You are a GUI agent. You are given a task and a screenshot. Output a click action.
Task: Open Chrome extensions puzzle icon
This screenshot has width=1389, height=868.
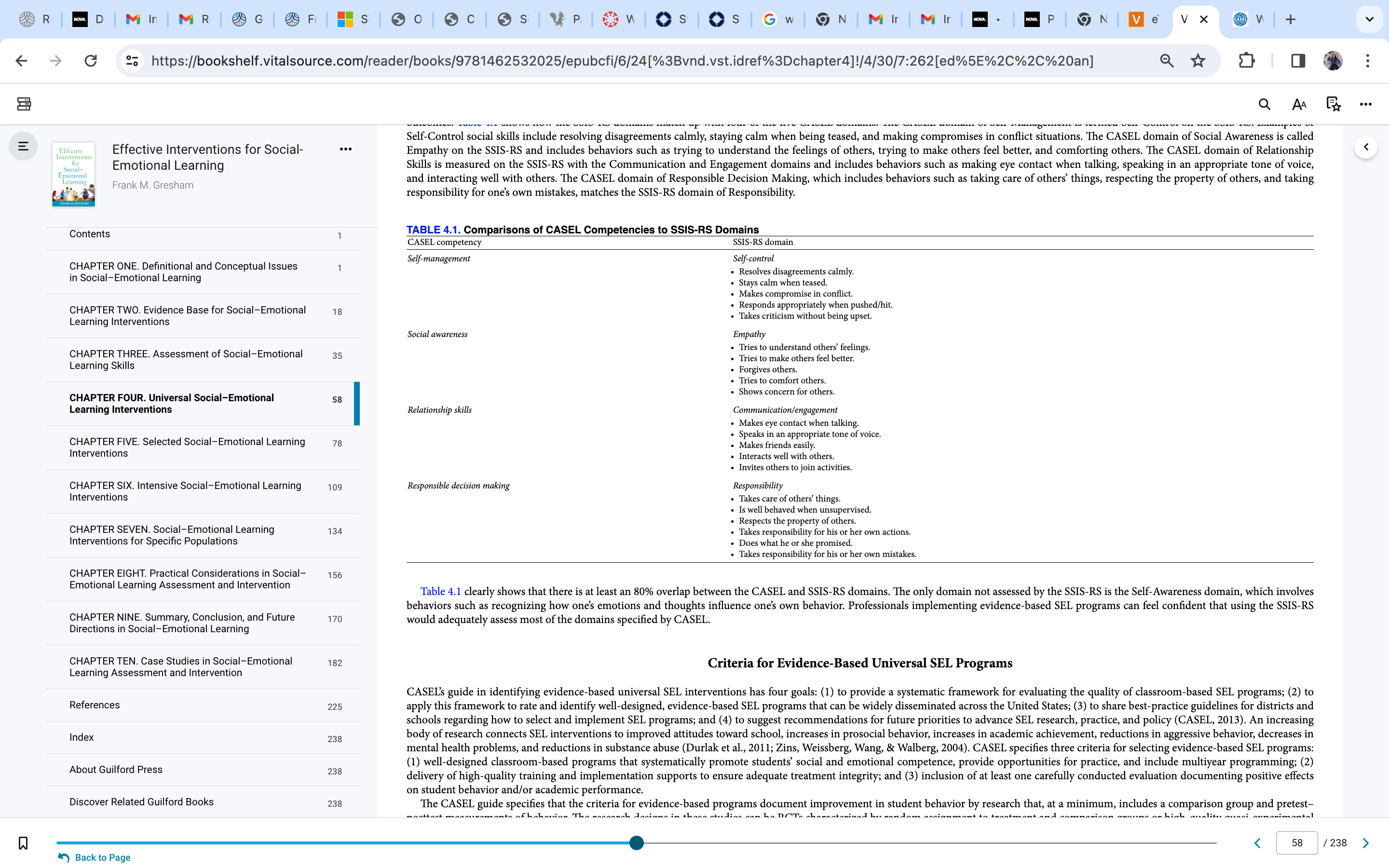[x=1246, y=60]
